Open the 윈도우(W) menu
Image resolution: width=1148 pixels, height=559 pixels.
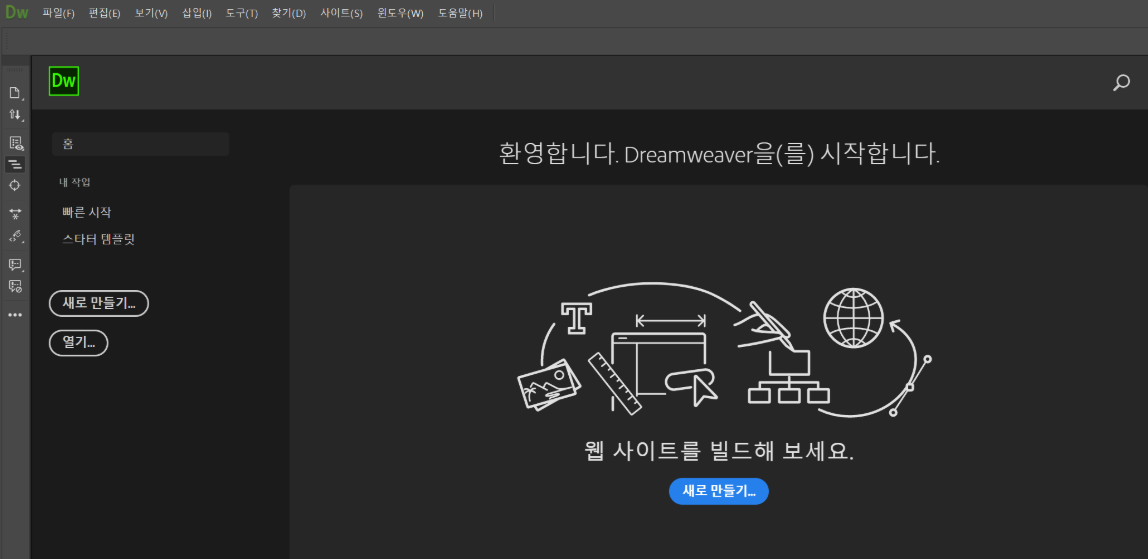[400, 13]
